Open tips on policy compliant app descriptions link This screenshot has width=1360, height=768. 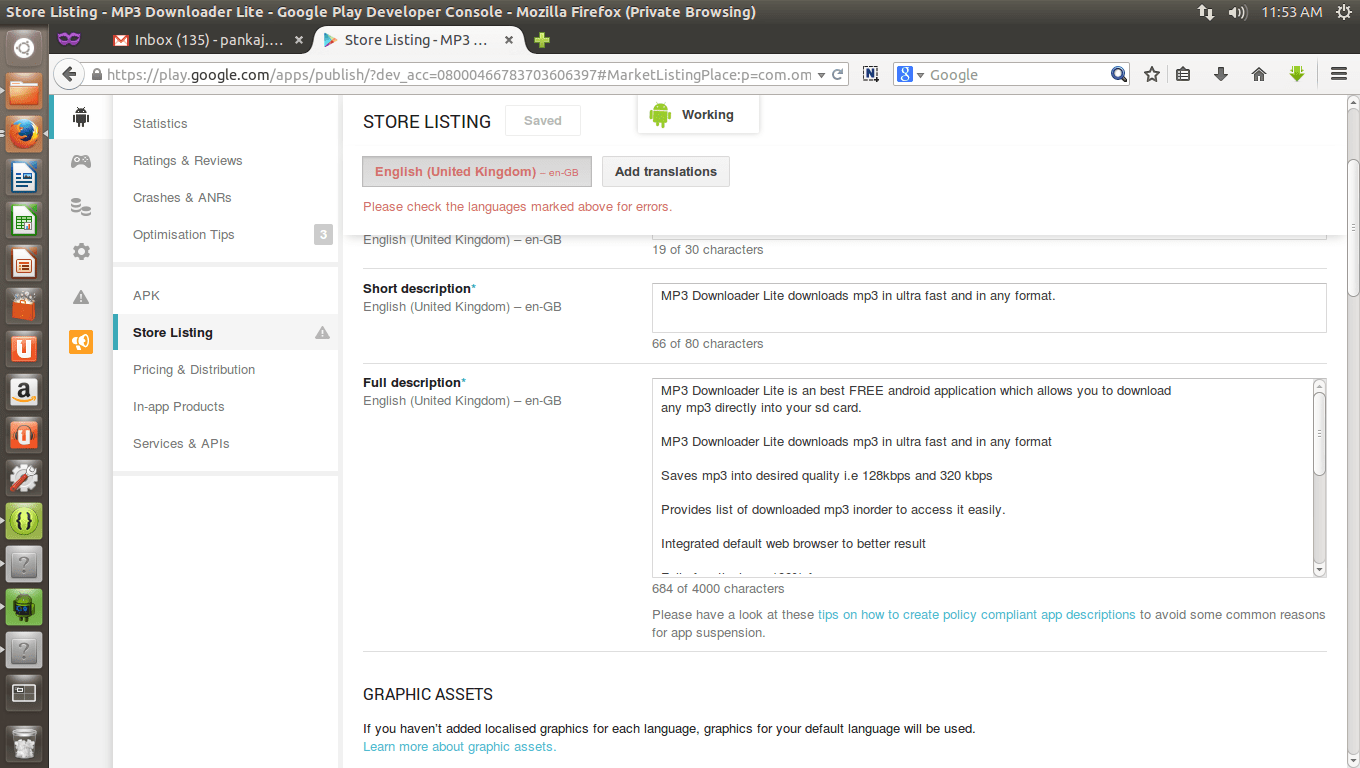[x=977, y=615]
